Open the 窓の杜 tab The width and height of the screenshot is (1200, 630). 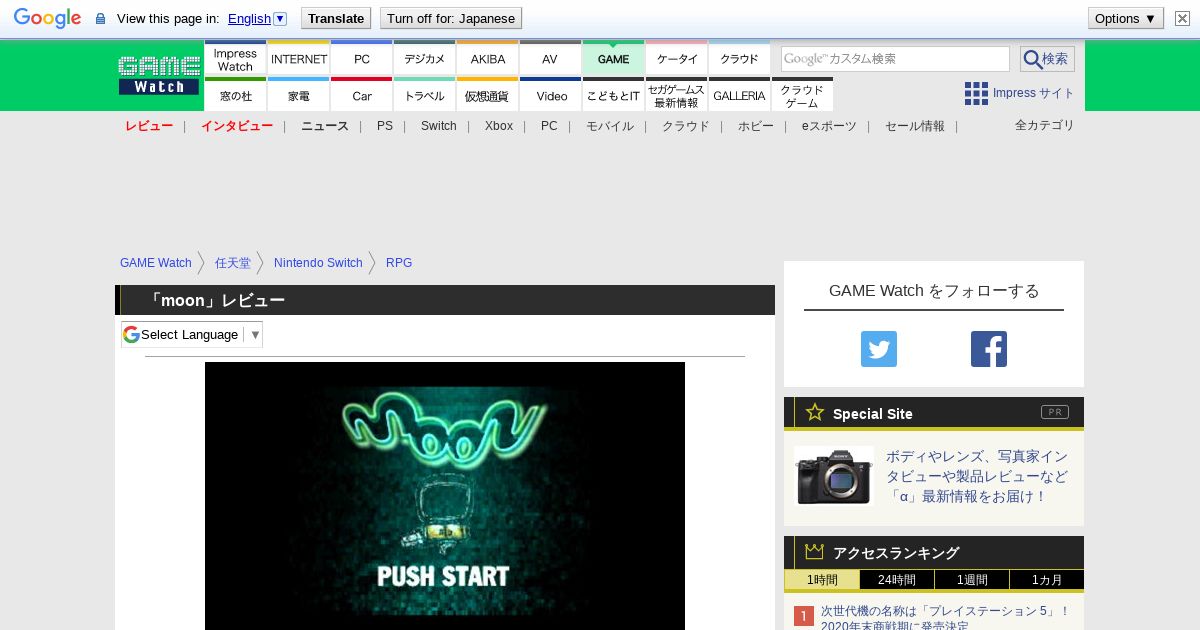(x=235, y=95)
